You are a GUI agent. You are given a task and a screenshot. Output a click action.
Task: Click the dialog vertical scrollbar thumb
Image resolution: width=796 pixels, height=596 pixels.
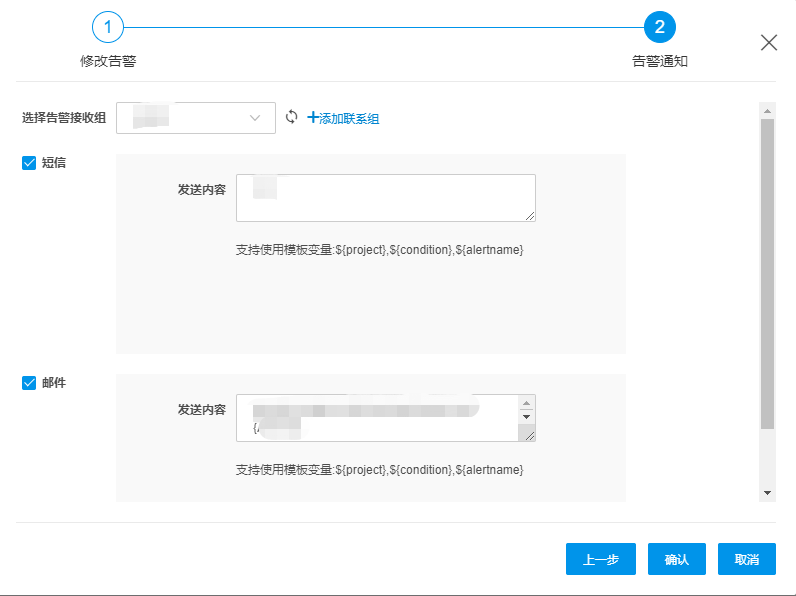[767, 274]
